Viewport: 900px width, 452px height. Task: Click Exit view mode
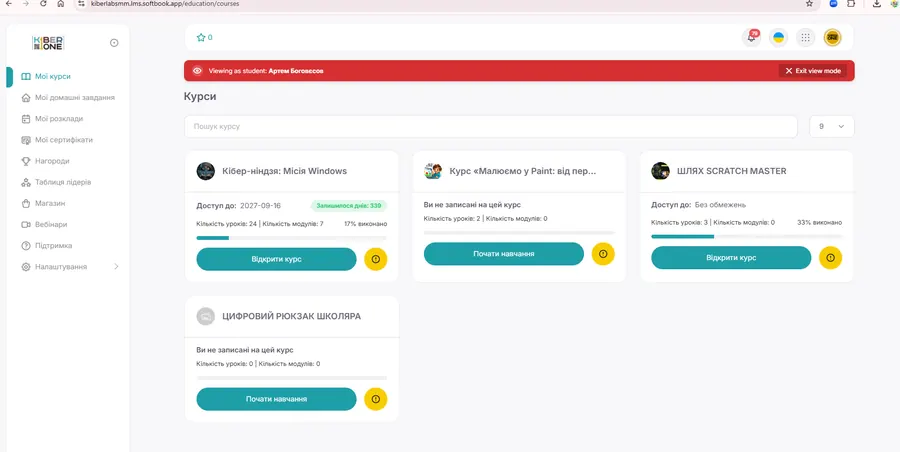813,71
